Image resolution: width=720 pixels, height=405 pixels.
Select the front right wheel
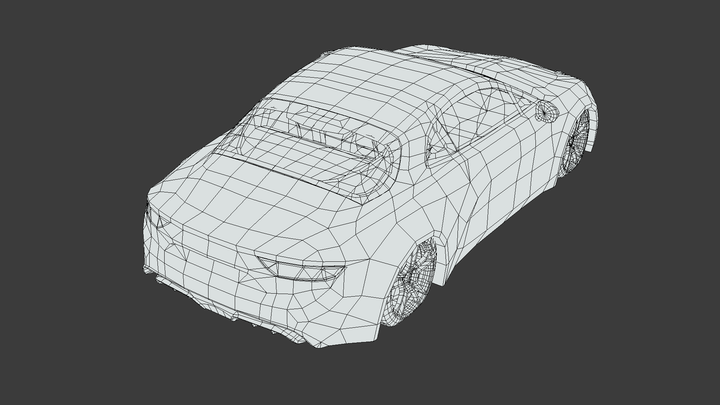pos(577,142)
